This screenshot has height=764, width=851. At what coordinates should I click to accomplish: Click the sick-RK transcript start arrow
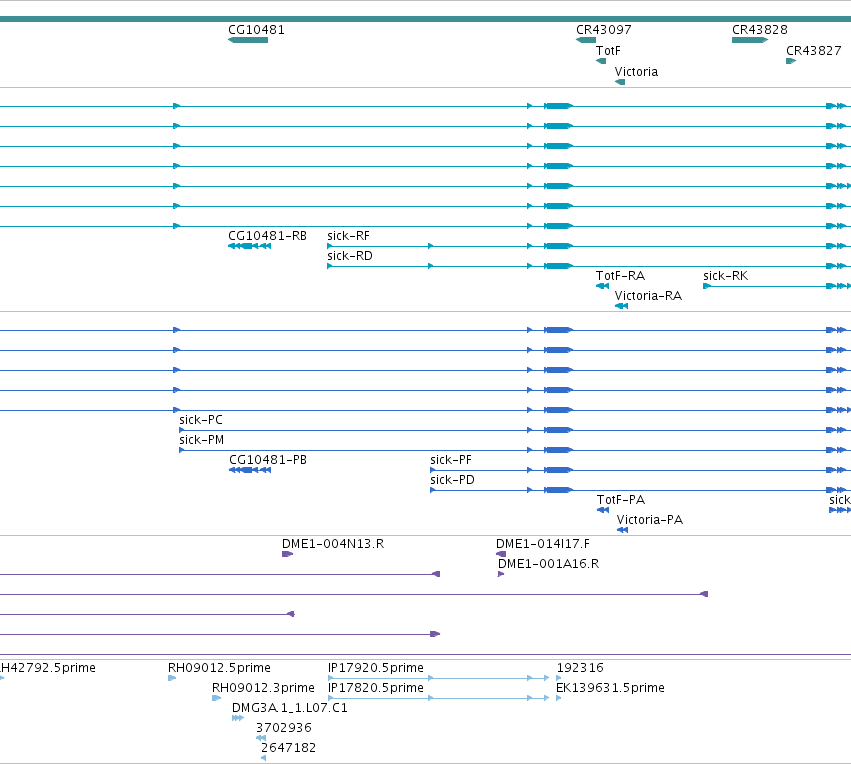click(x=707, y=286)
